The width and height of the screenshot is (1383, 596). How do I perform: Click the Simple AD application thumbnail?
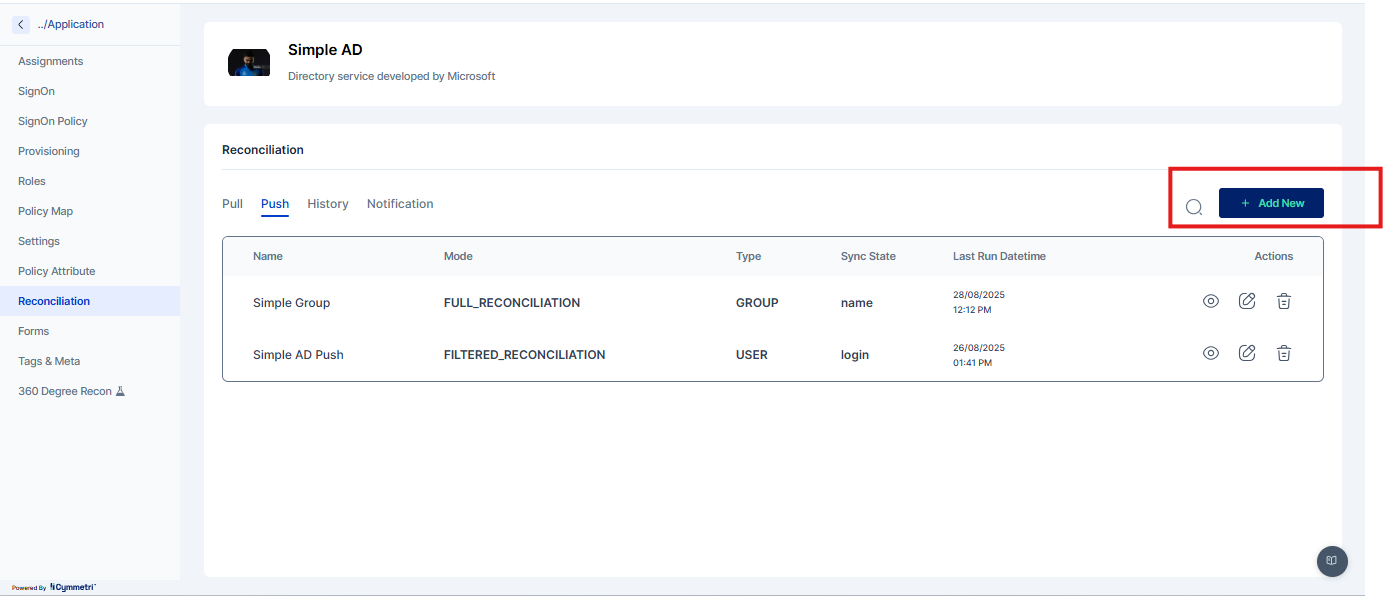[x=249, y=63]
